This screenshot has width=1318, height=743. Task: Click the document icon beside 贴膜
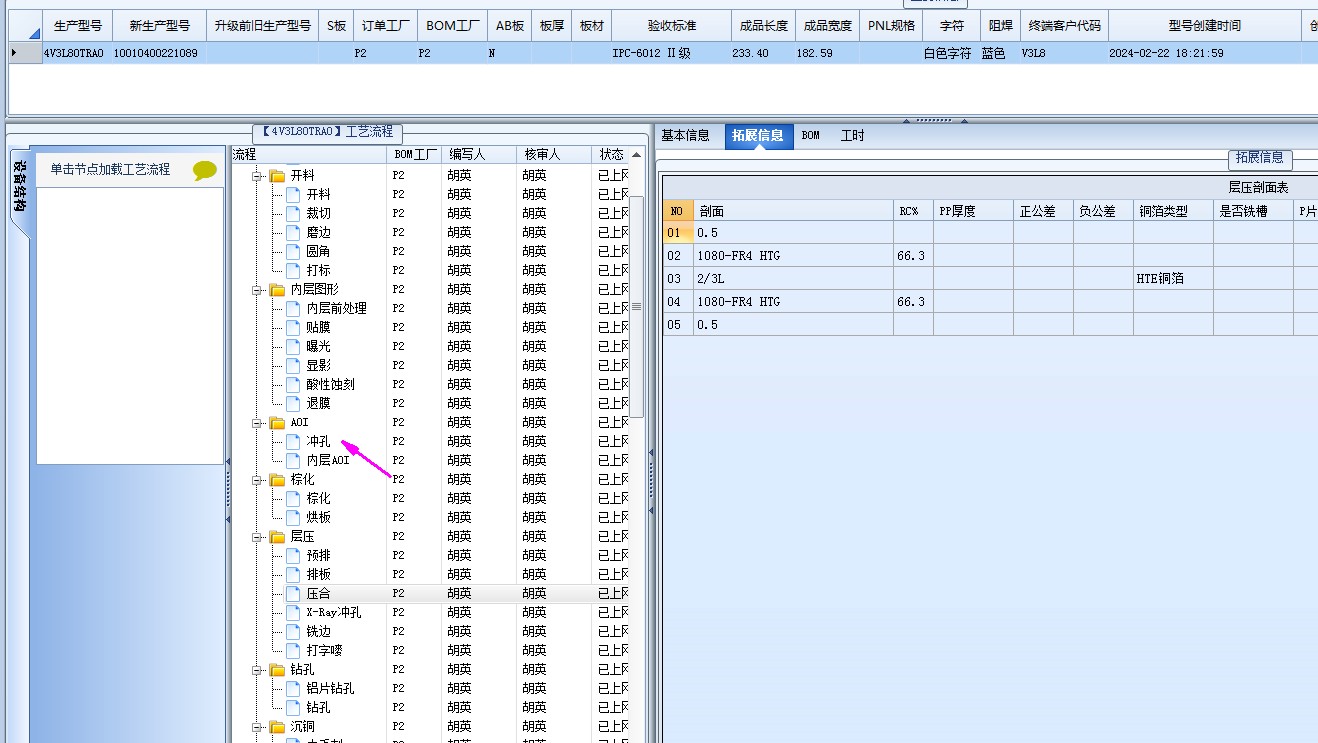click(293, 327)
